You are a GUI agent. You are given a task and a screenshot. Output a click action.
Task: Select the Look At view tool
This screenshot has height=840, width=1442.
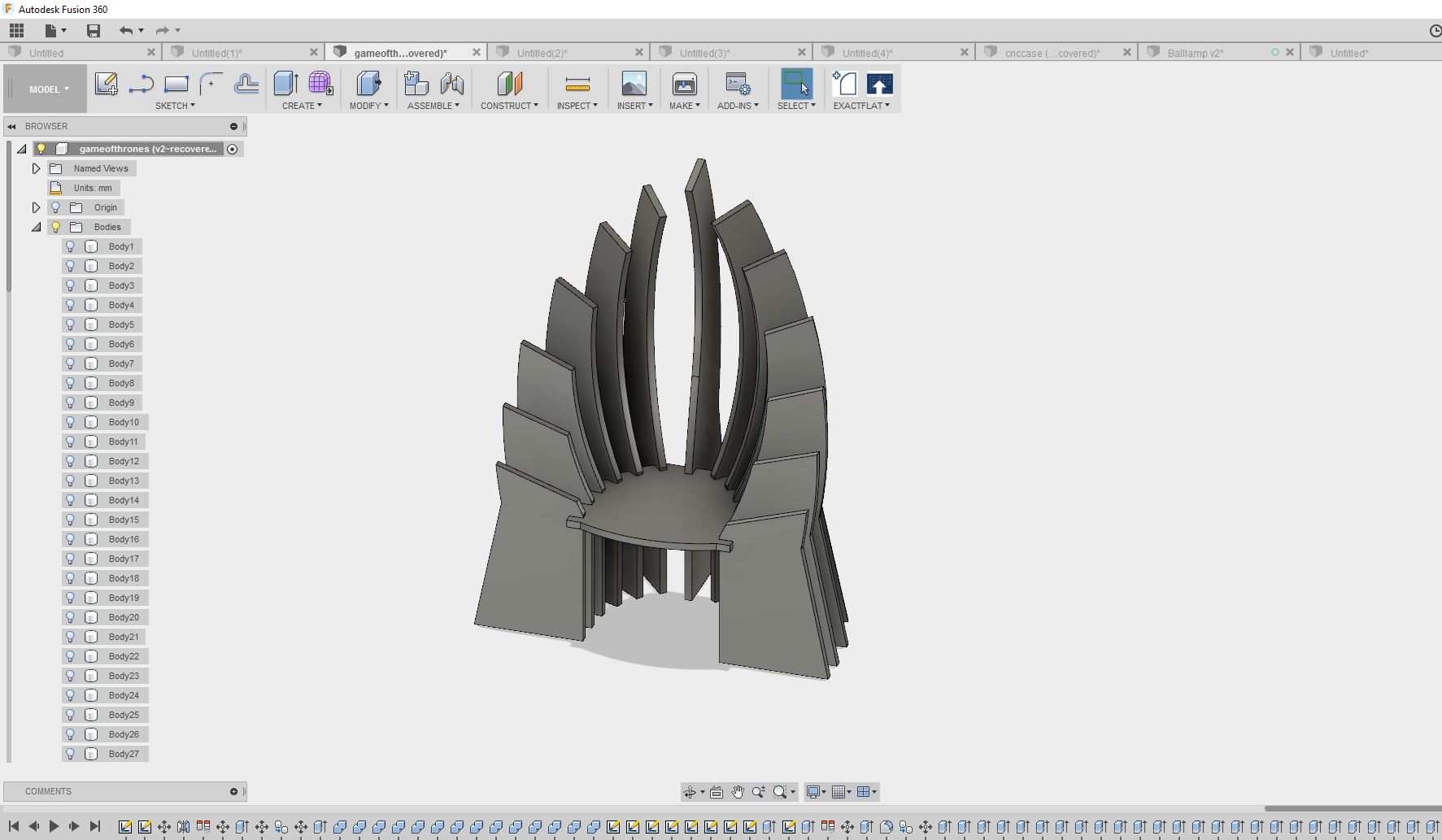point(717,792)
